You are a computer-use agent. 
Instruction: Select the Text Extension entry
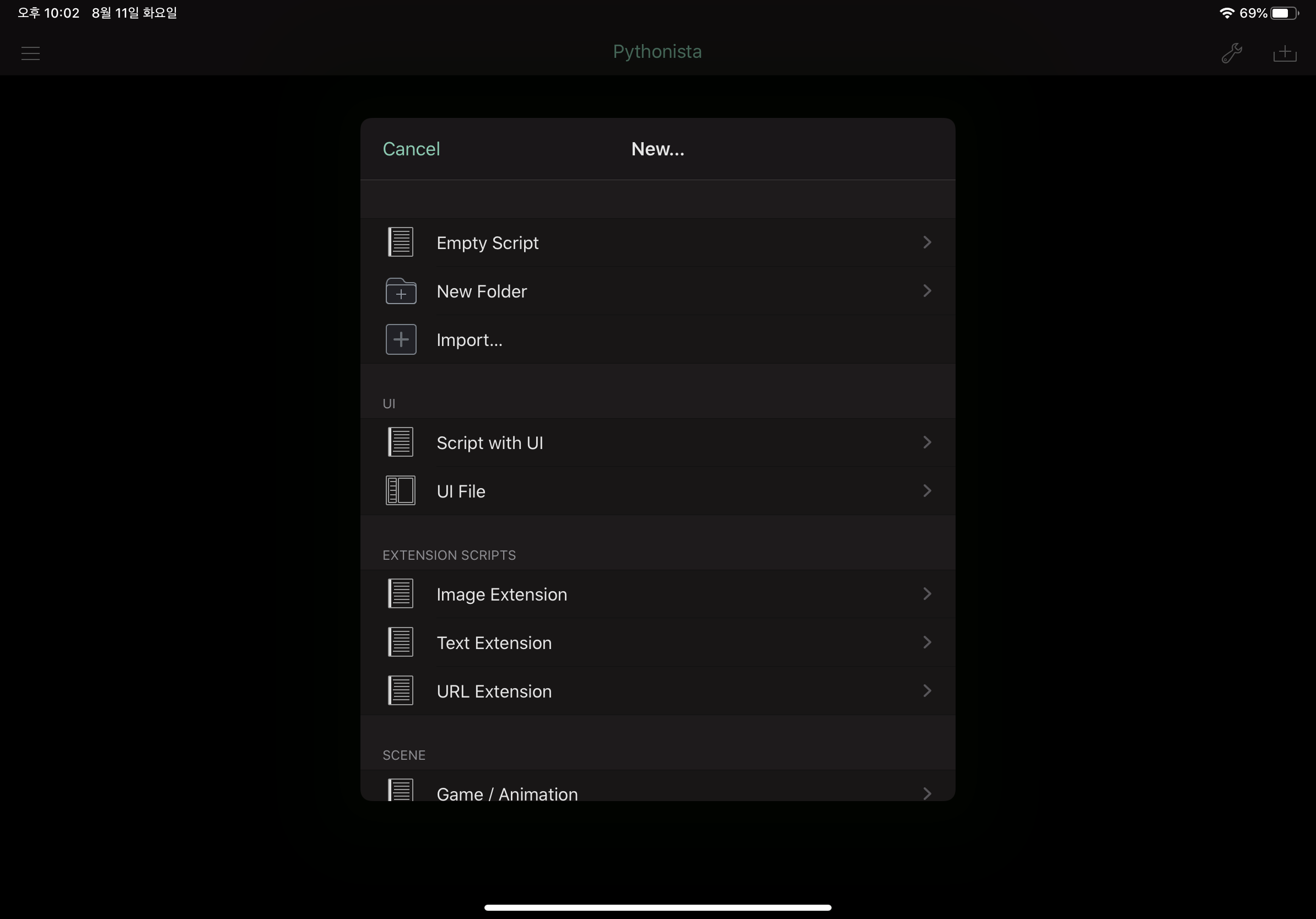click(x=494, y=643)
